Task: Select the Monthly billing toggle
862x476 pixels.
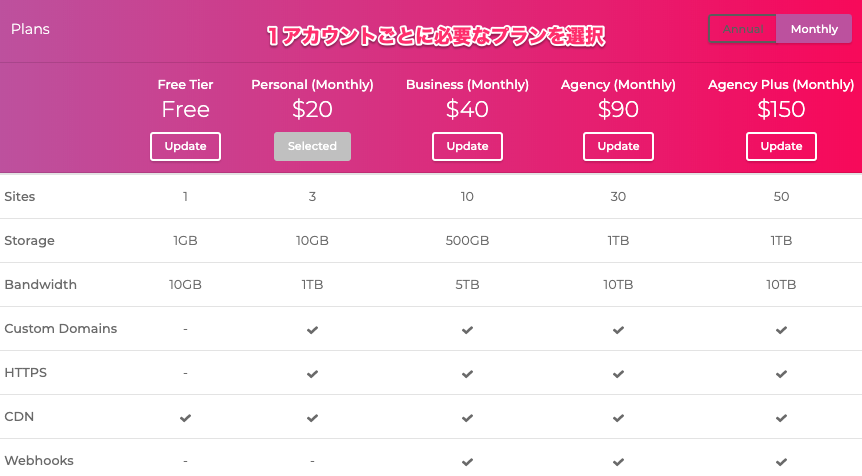Action: (814, 29)
